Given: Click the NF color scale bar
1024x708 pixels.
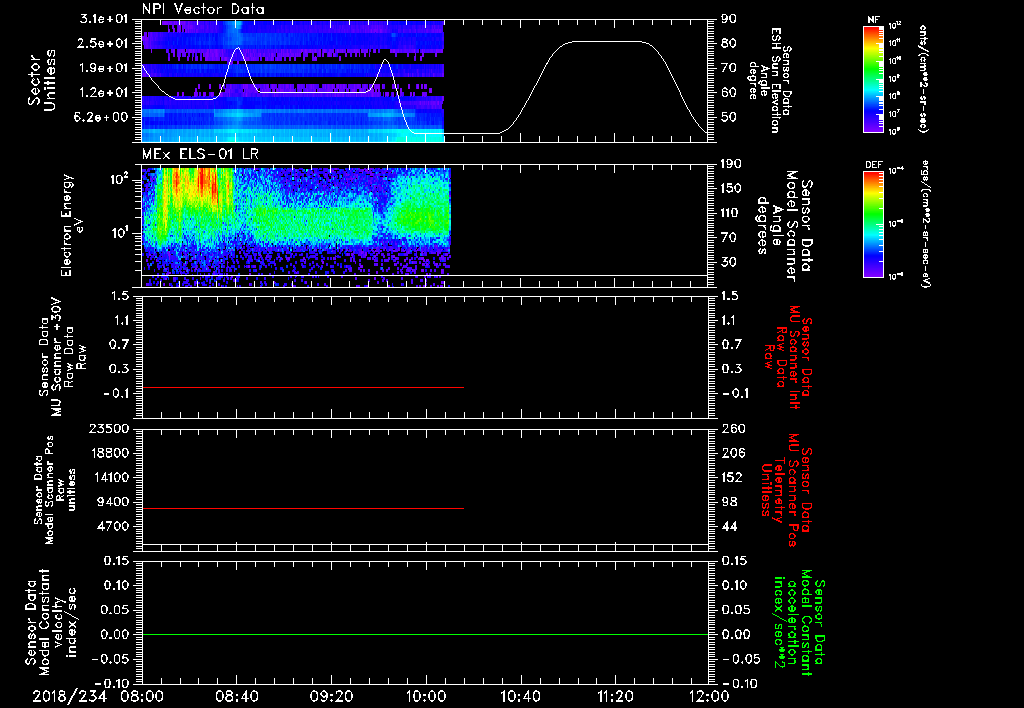Looking at the screenshot, I should click(873, 79).
